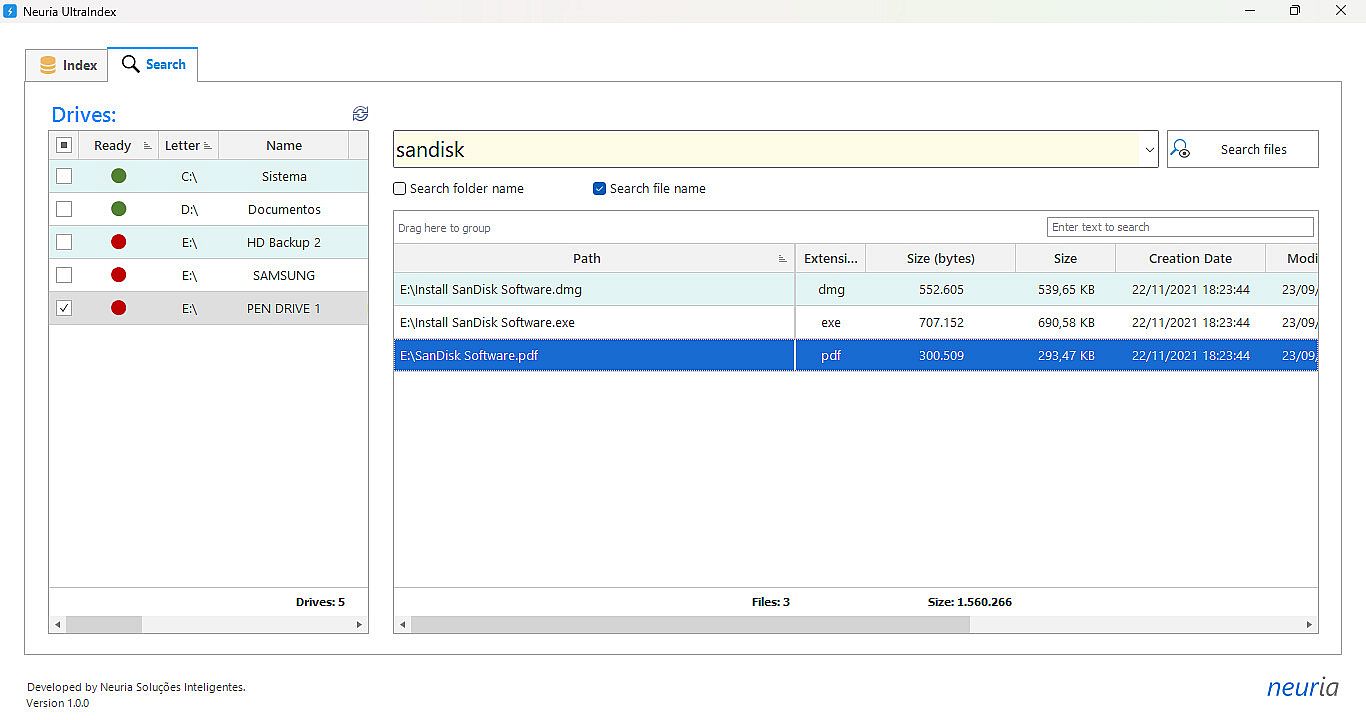Select the Search tab
Screen dimensions: 1366x720
(153, 64)
